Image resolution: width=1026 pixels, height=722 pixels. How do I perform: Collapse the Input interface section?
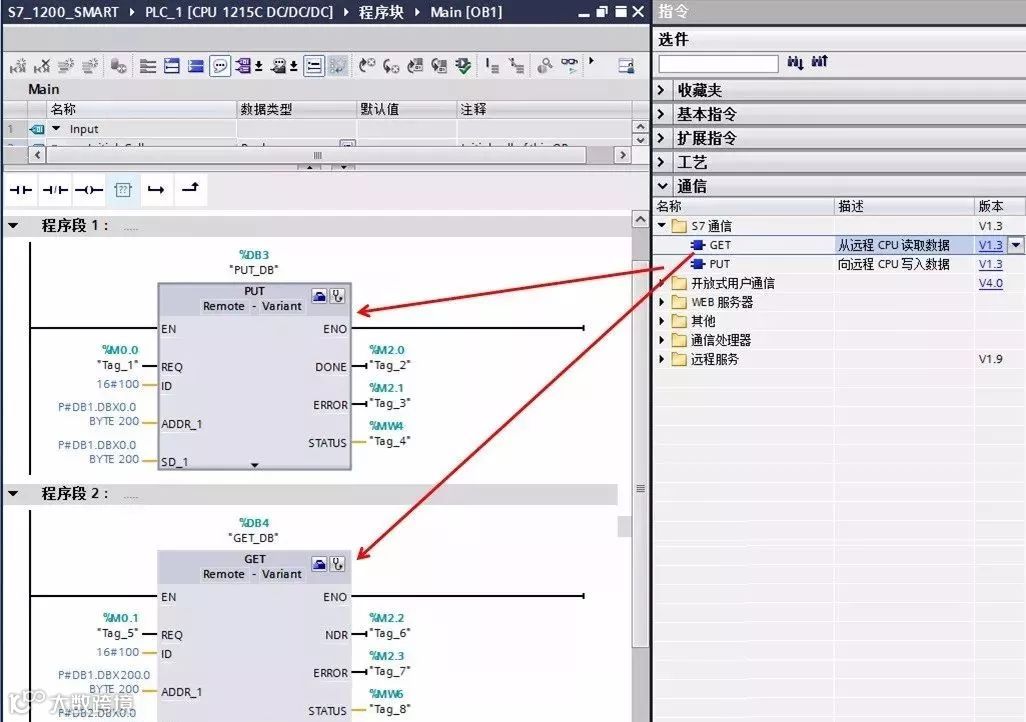pyautogui.click(x=56, y=129)
